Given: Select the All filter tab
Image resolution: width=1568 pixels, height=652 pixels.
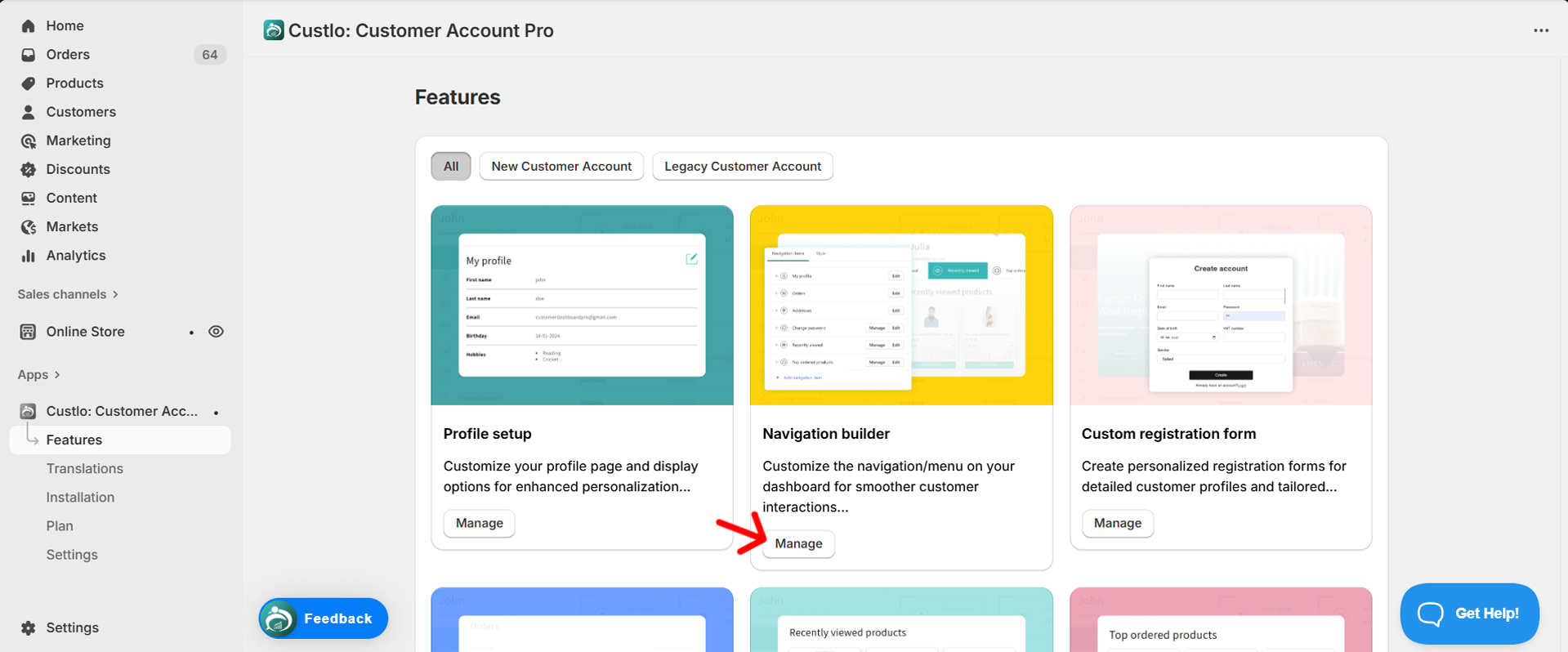Looking at the screenshot, I should click(x=451, y=166).
